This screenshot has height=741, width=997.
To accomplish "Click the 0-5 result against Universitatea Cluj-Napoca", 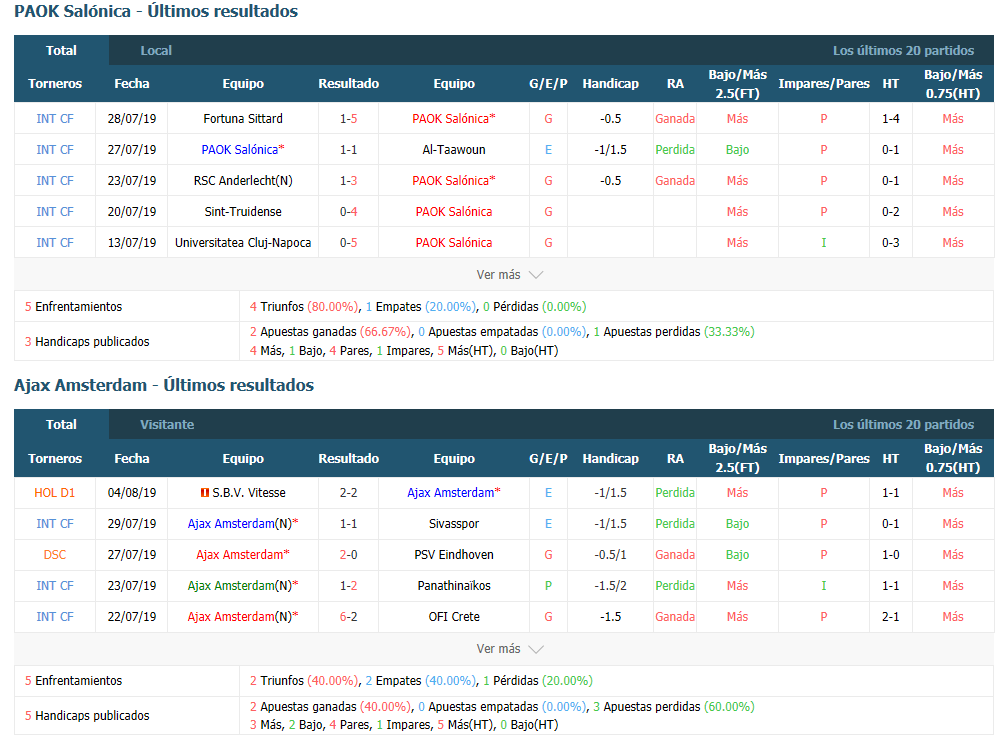I will 348,243.
